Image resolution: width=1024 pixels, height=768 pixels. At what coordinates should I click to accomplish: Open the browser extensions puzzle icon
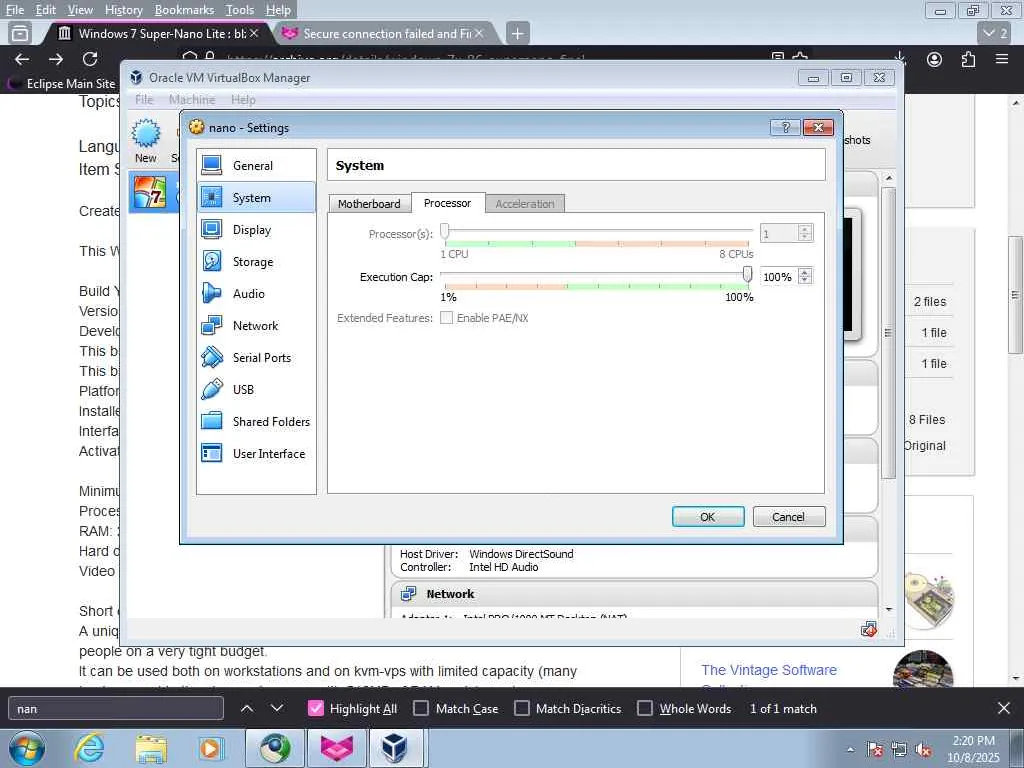[x=968, y=59]
